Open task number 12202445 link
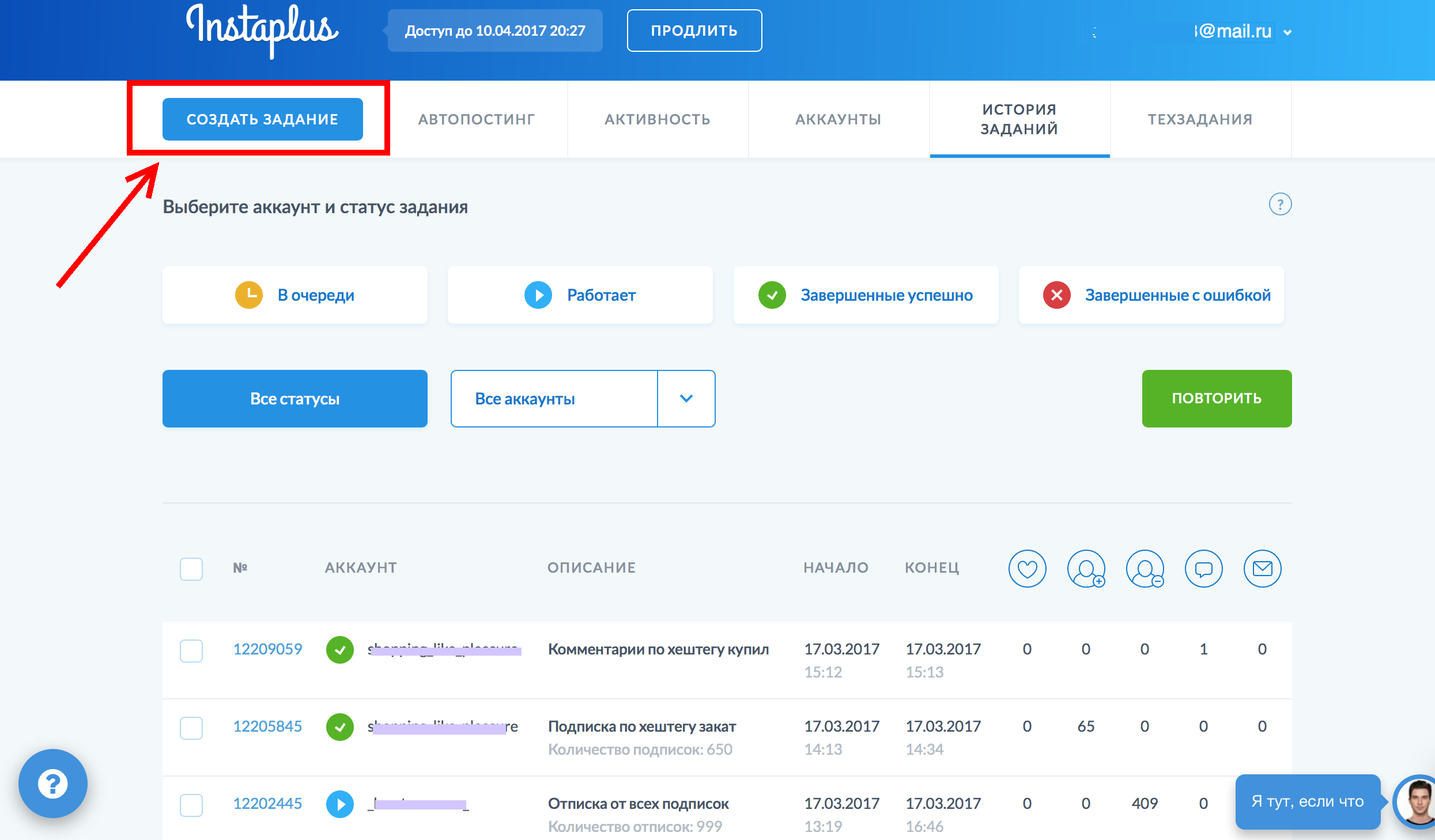Image resolution: width=1435 pixels, height=840 pixels. [267, 804]
